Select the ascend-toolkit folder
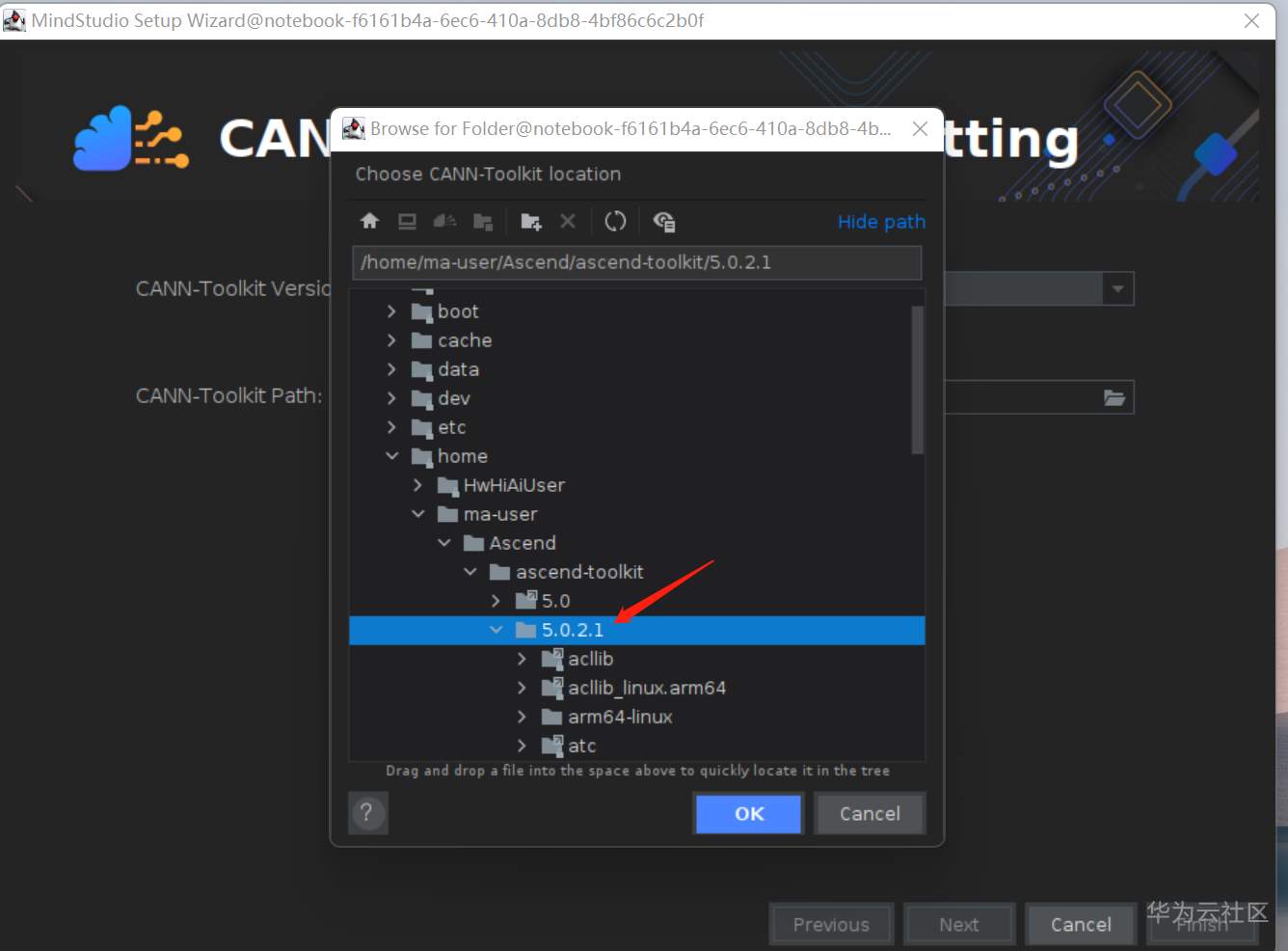Image resolution: width=1288 pixels, height=951 pixels. point(637,572)
